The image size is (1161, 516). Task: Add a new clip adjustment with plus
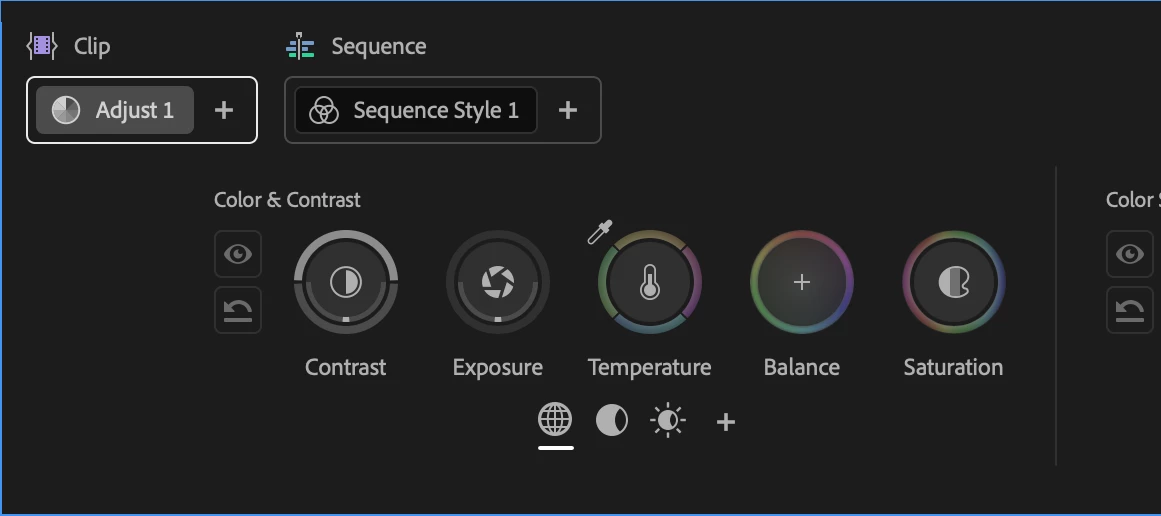(224, 110)
